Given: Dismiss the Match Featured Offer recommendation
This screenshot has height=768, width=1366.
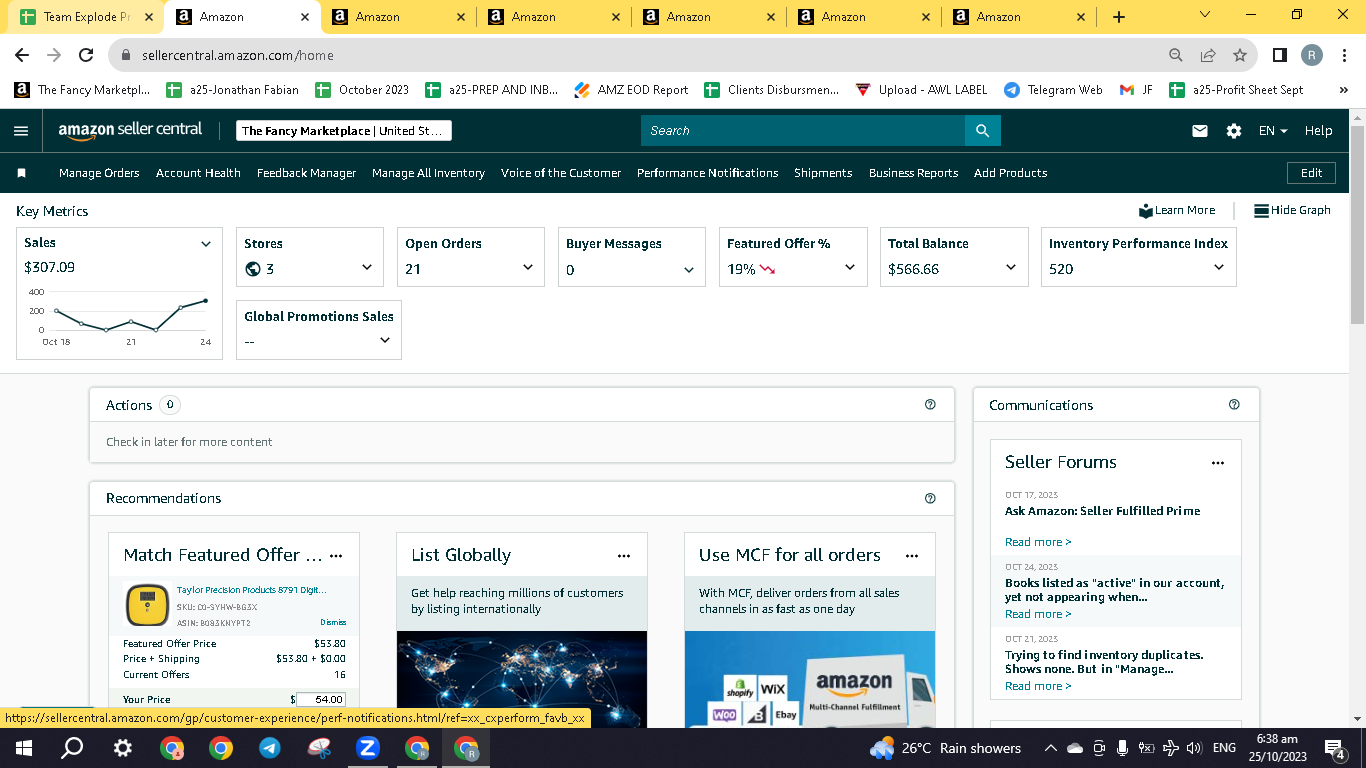Looking at the screenshot, I should (333, 622).
